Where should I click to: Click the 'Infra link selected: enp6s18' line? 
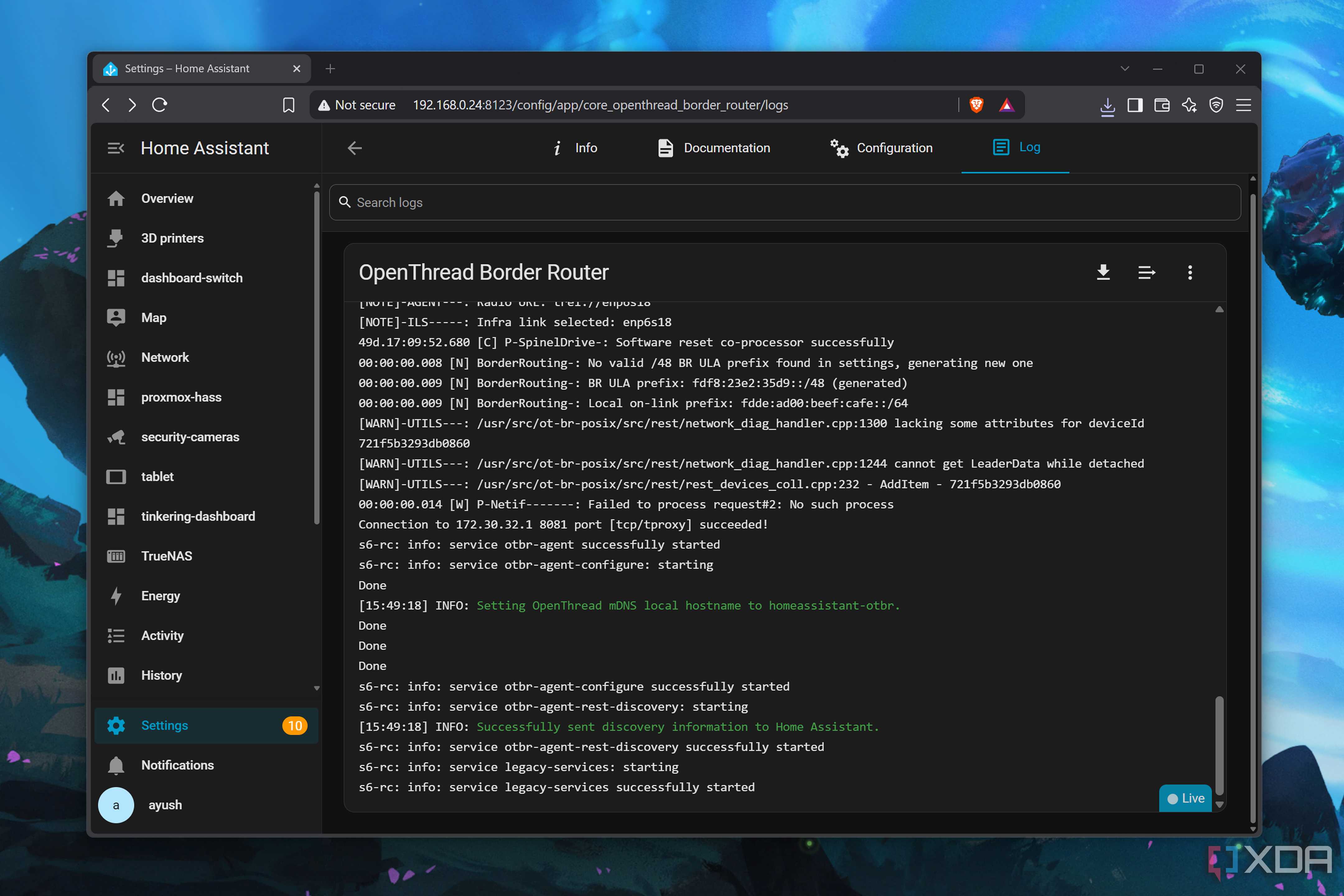point(515,322)
